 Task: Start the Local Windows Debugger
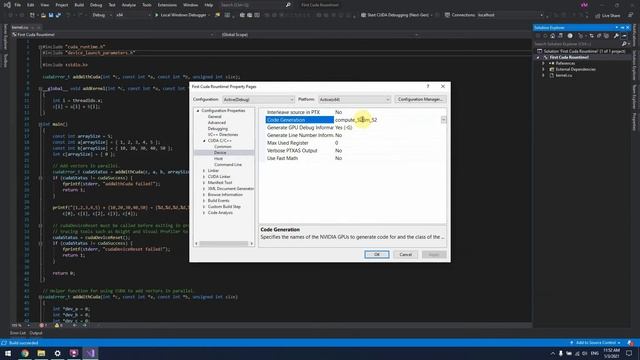coord(182,15)
